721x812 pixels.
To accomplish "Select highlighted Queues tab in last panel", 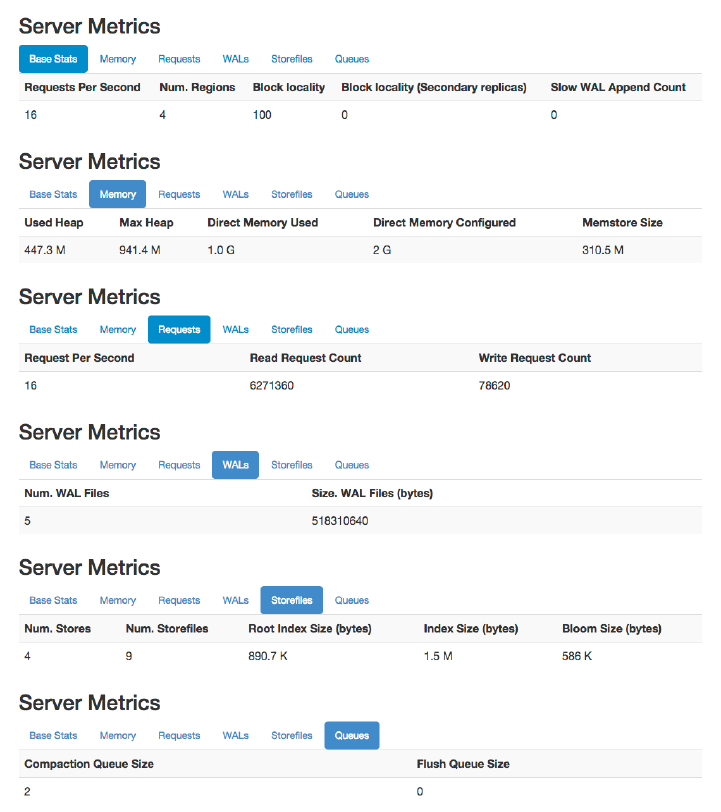I will tap(352, 735).
